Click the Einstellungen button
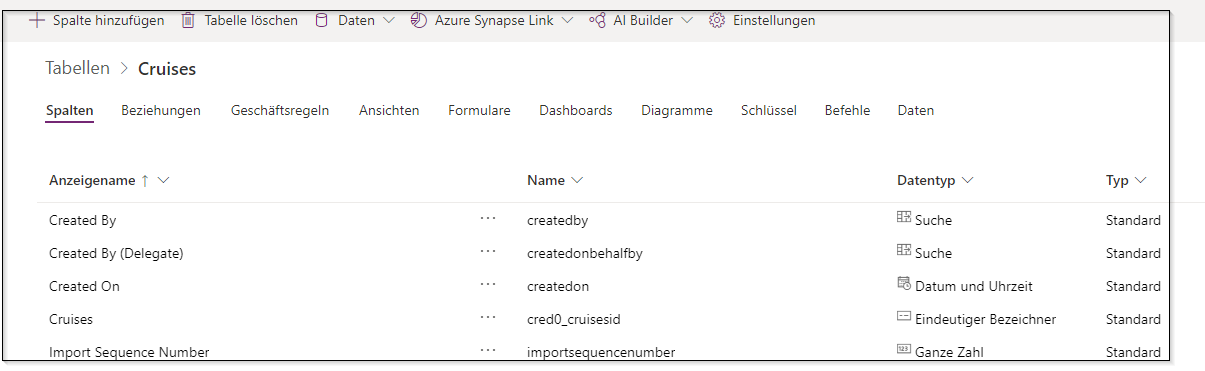 (762, 20)
